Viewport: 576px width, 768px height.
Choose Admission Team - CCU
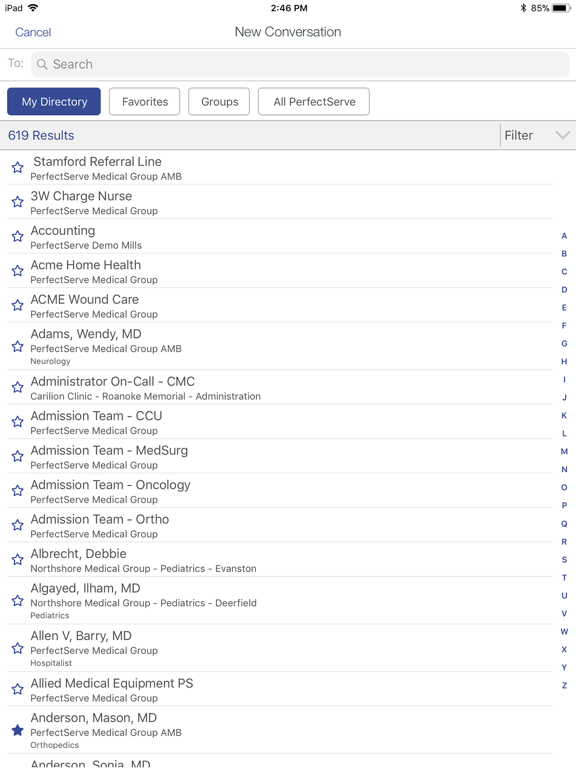pyautogui.click(x=280, y=422)
